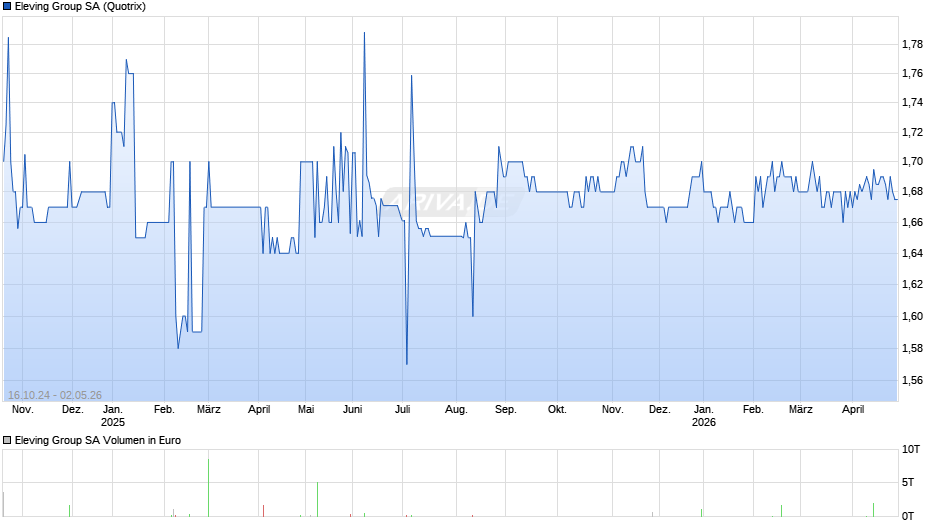Click the highest price peak in June 2025
Viewport: 940px width, 526px height.
(x=364, y=33)
